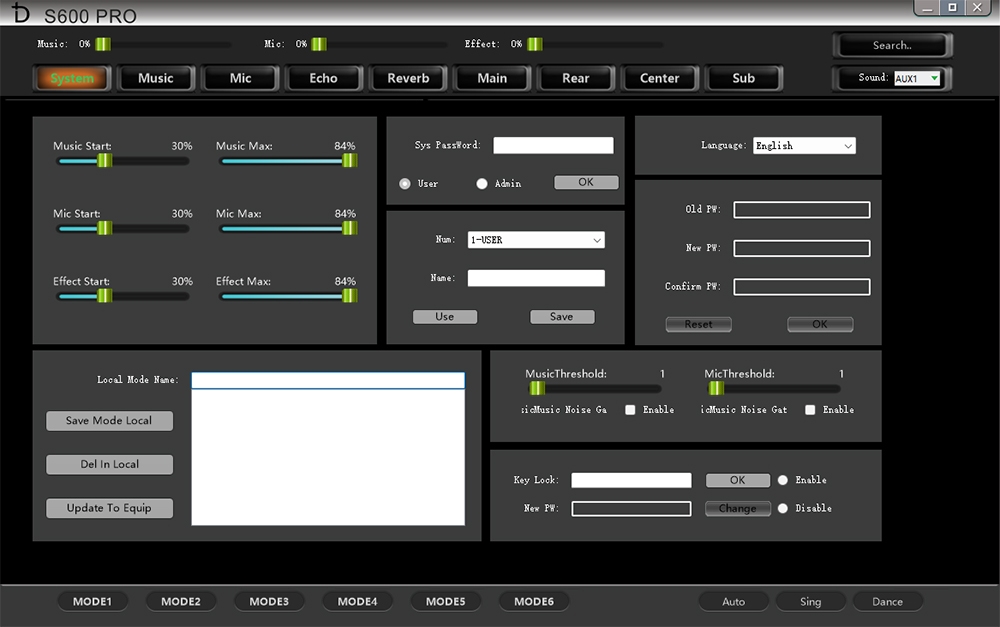Image resolution: width=1000 pixels, height=627 pixels.
Task: Click the Search button at top right
Action: [892, 45]
